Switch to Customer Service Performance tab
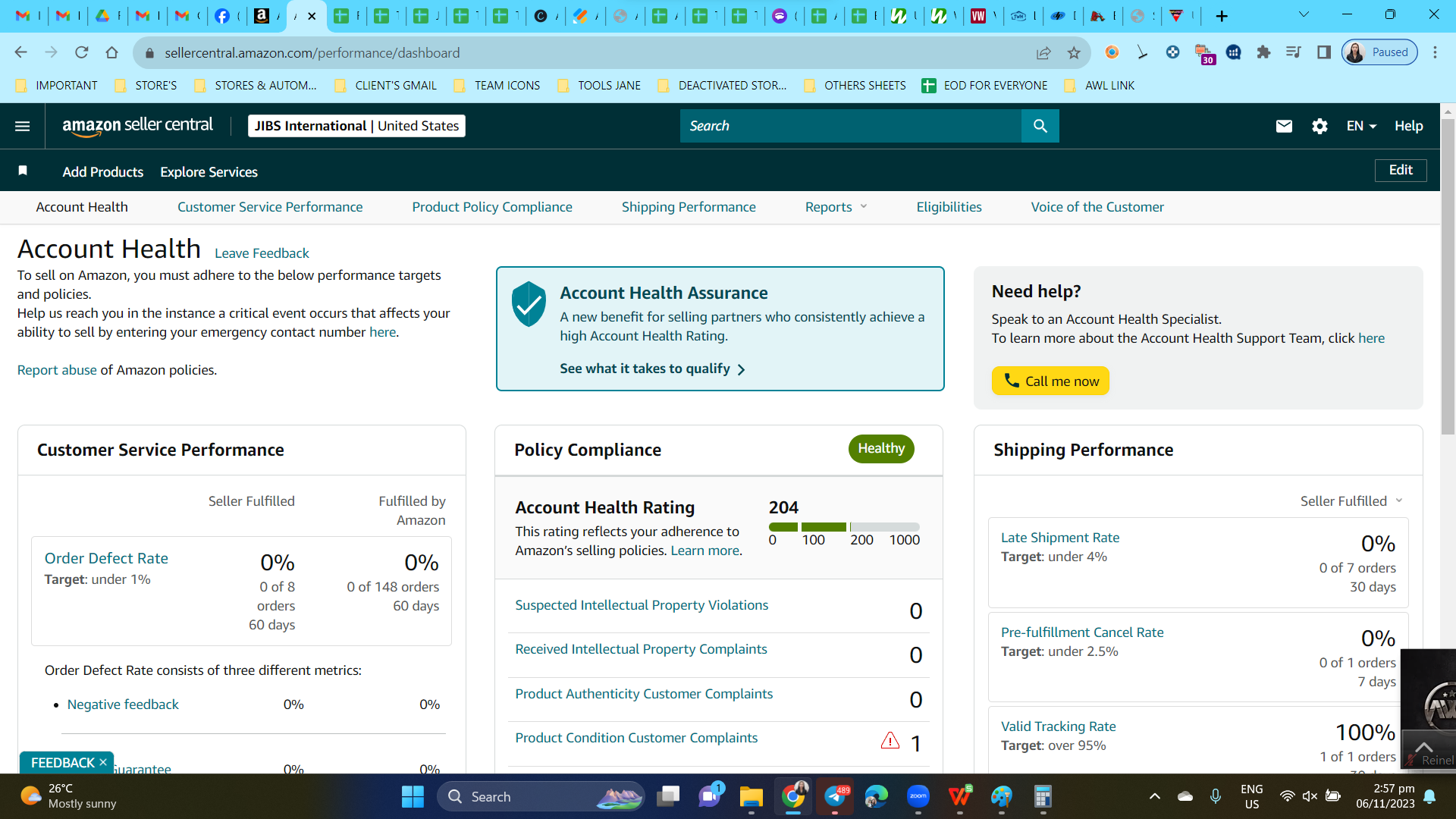The image size is (1456, 819). point(270,207)
